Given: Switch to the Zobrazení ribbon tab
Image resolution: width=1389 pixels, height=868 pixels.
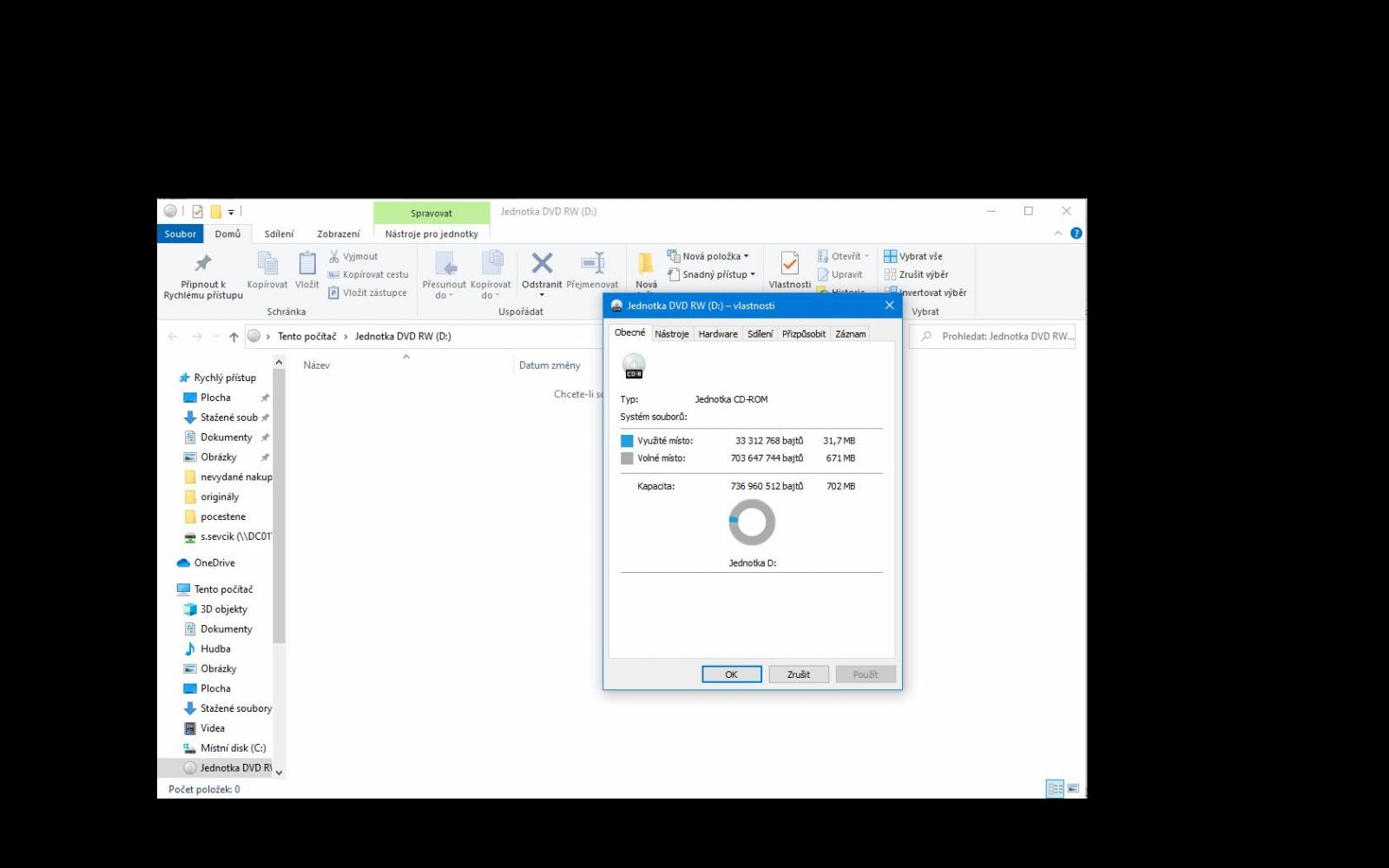Looking at the screenshot, I should pos(339,233).
